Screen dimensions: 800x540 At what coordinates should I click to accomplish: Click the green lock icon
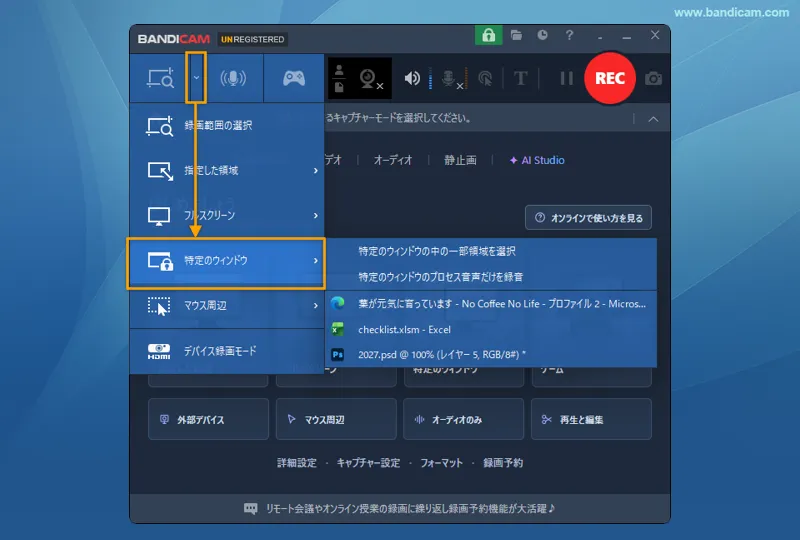pyautogui.click(x=488, y=35)
